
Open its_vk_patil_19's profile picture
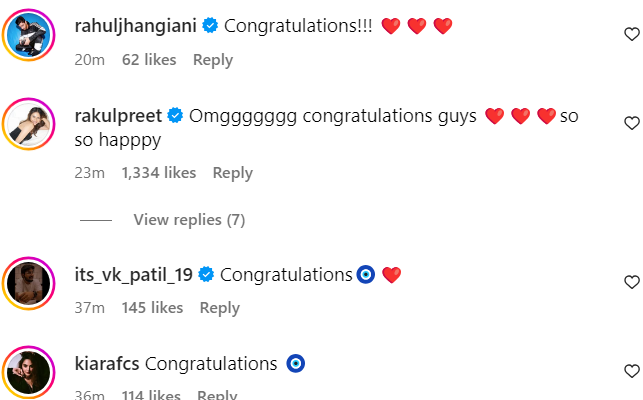click(x=29, y=283)
